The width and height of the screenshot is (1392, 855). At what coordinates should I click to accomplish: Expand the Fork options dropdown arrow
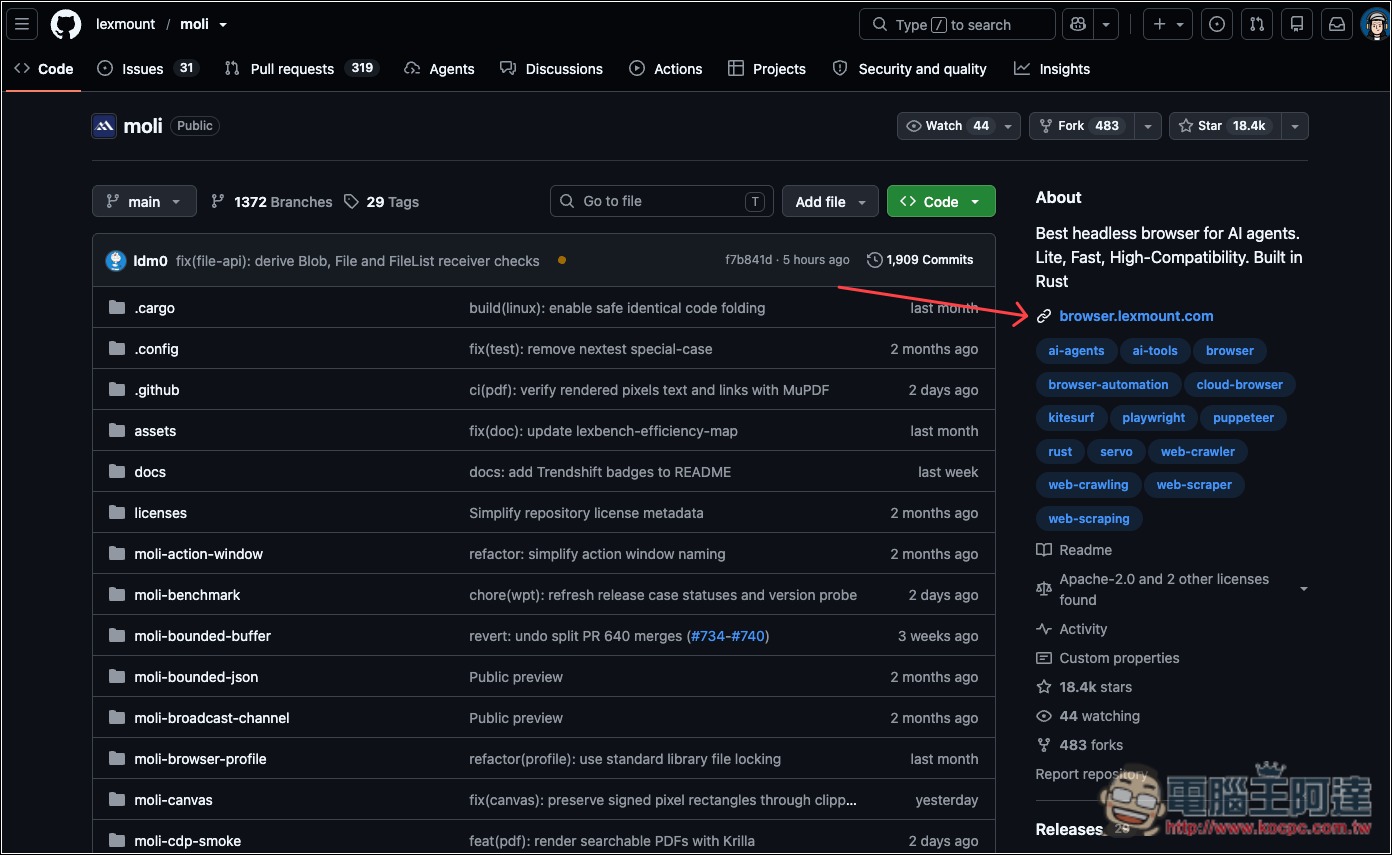(x=1148, y=126)
